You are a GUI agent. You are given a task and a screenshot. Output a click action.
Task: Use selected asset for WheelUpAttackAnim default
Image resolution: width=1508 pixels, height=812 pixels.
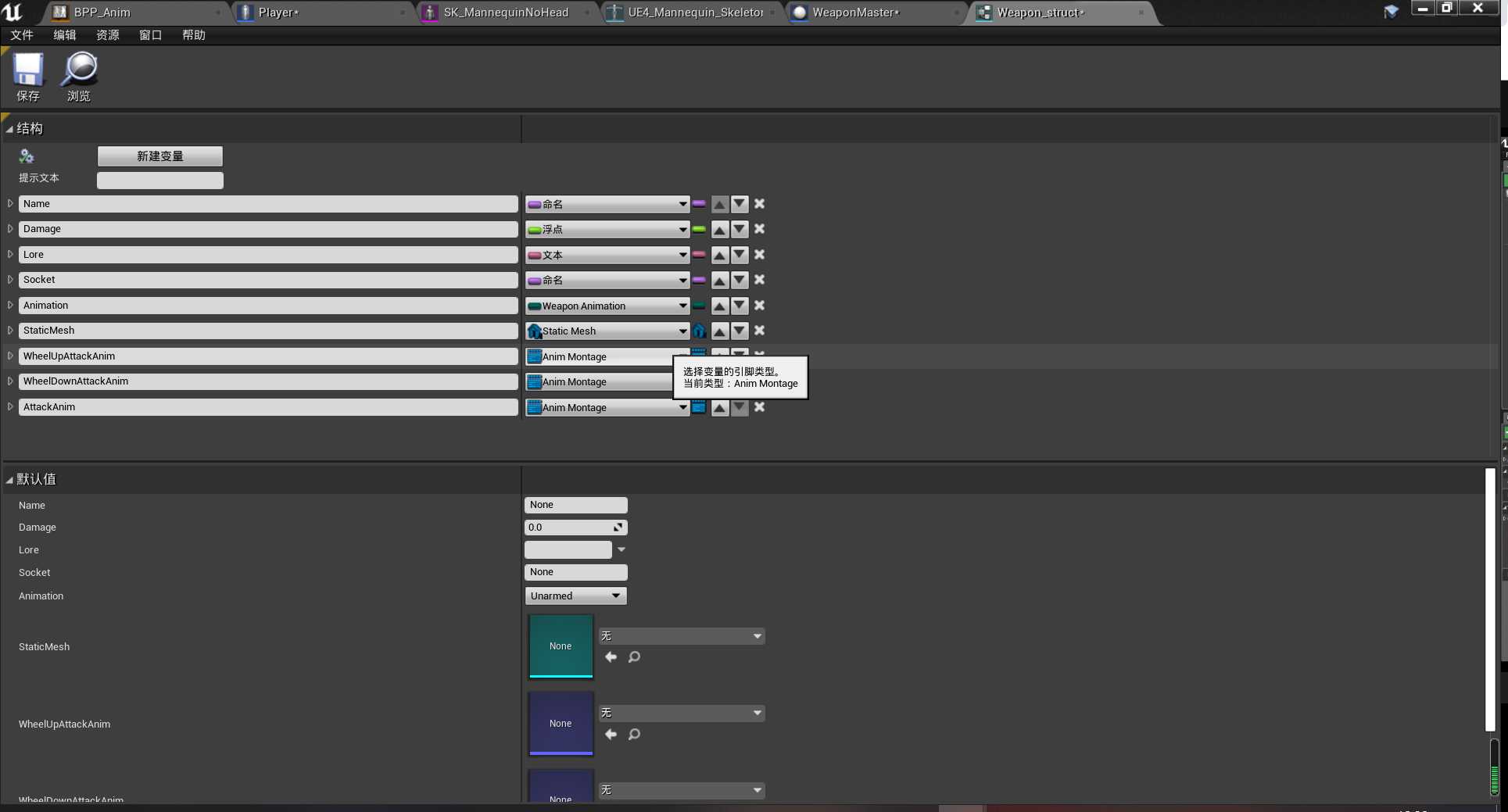pyautogui.click(x=611, y=735)
